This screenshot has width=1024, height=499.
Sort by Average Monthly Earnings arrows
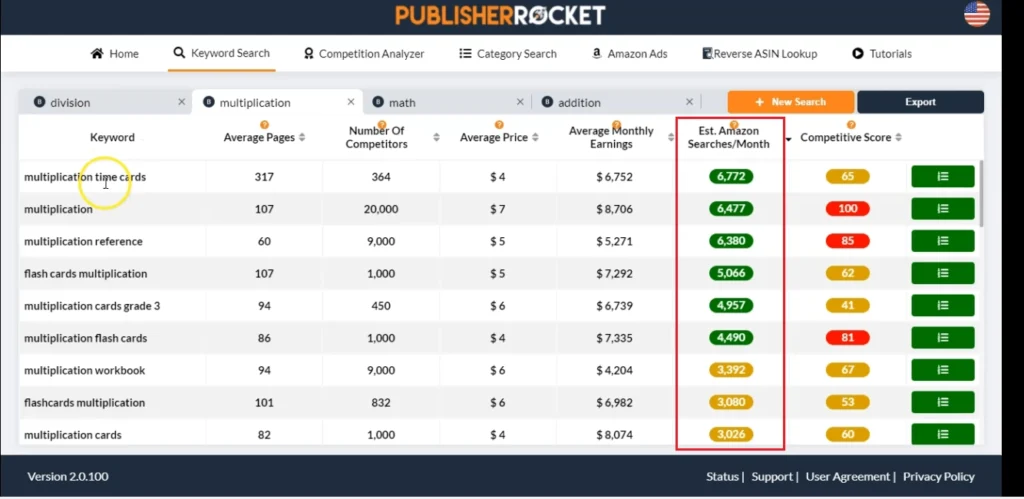click(671, 138)
